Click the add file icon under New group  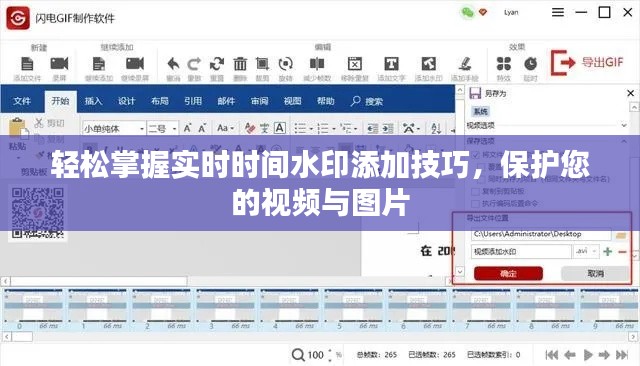coord(27,64)
